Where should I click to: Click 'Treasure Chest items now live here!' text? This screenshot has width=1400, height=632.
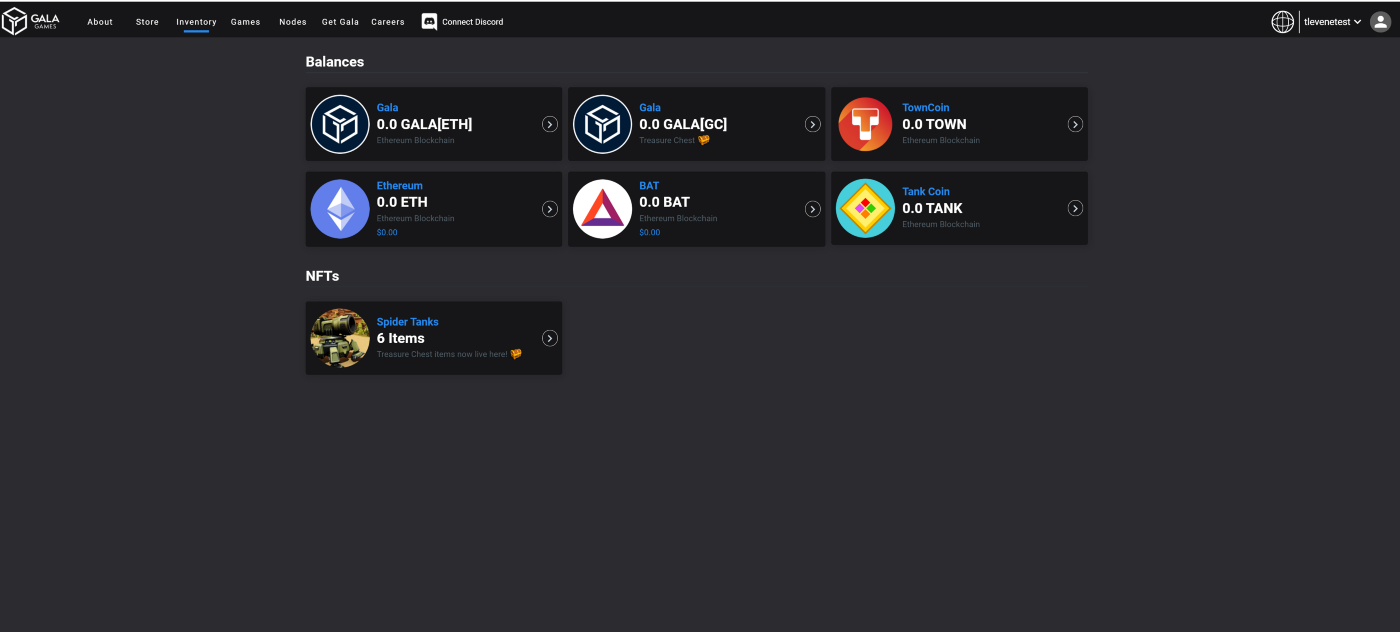click(442, 354)
